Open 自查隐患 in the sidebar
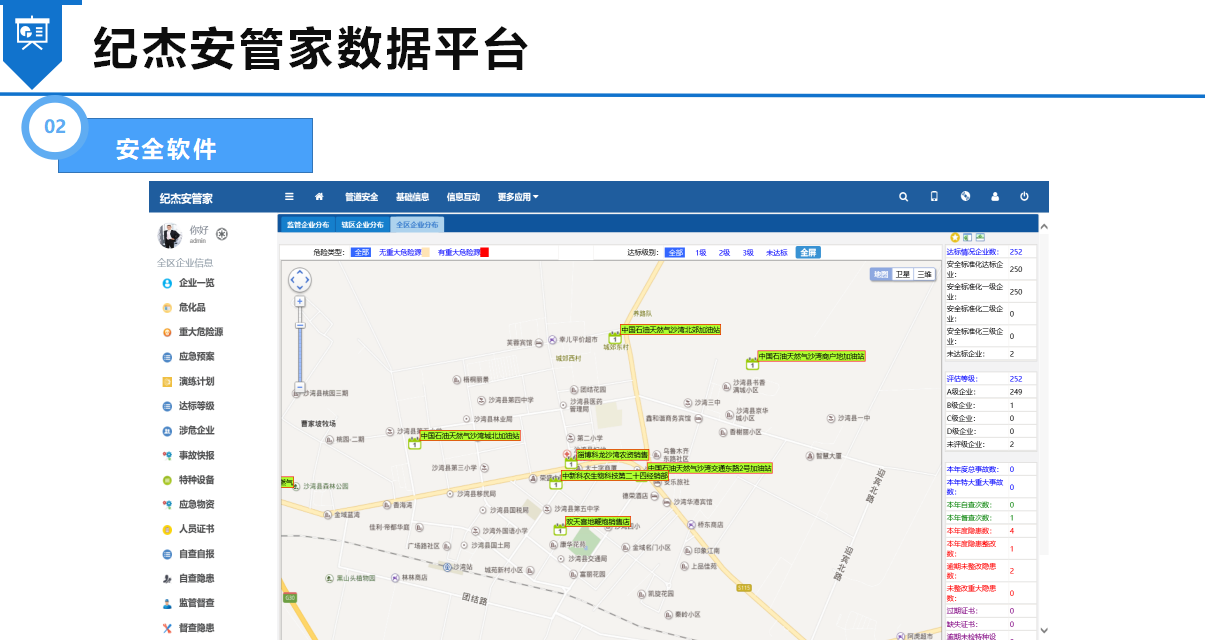Screen dimensions: 1205x644 (x=196, y=579)
